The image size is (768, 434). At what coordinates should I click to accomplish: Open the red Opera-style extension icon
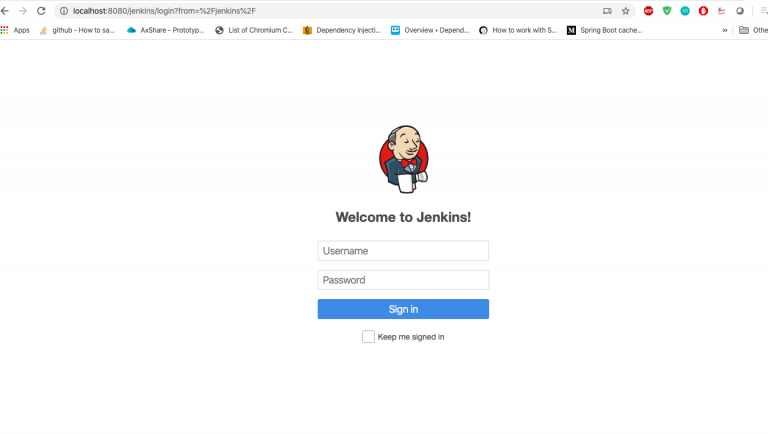pyautogui.click(x=703, y=11)
